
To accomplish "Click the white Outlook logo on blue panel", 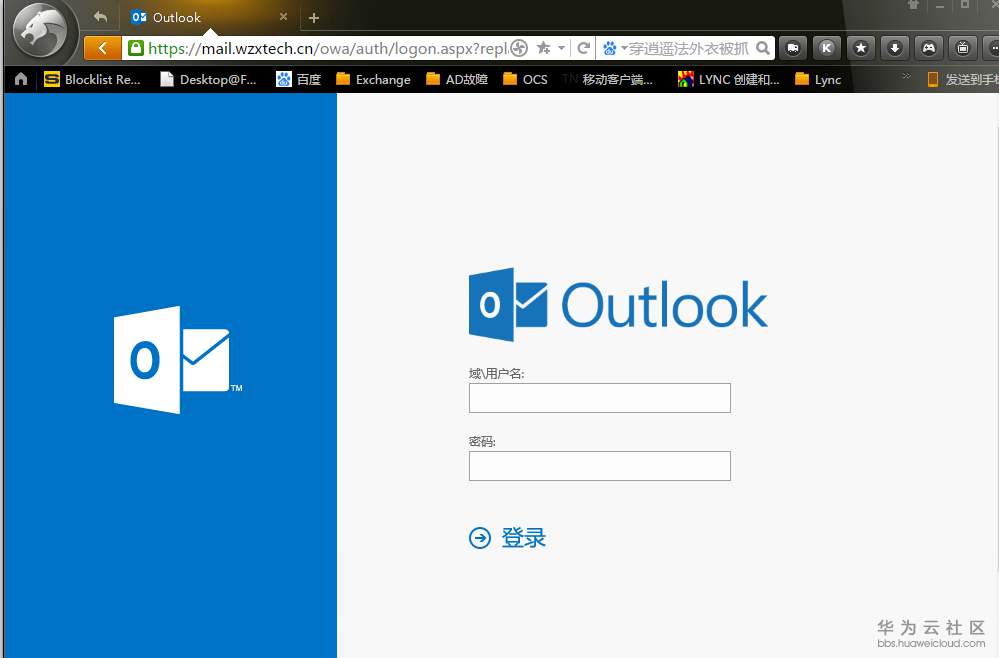I will [x=178, y=360].
